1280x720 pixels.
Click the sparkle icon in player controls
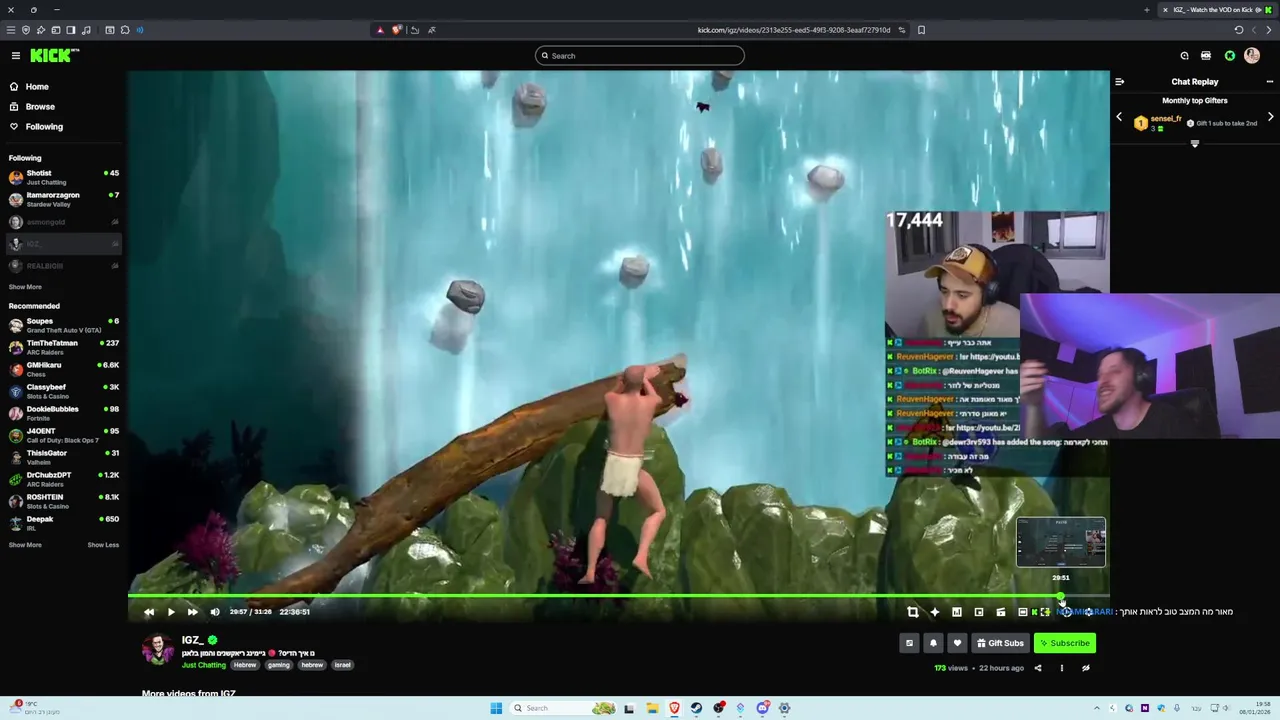coord(935,612)
